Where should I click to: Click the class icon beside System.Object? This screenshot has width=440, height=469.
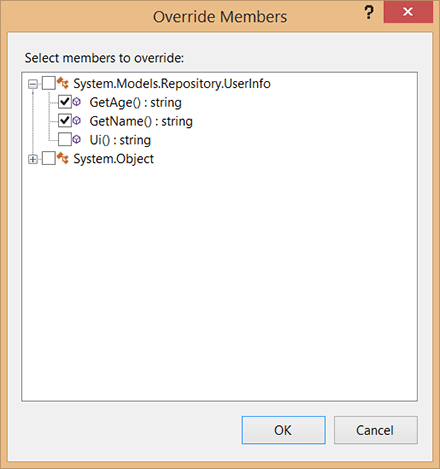pos(63,158)
